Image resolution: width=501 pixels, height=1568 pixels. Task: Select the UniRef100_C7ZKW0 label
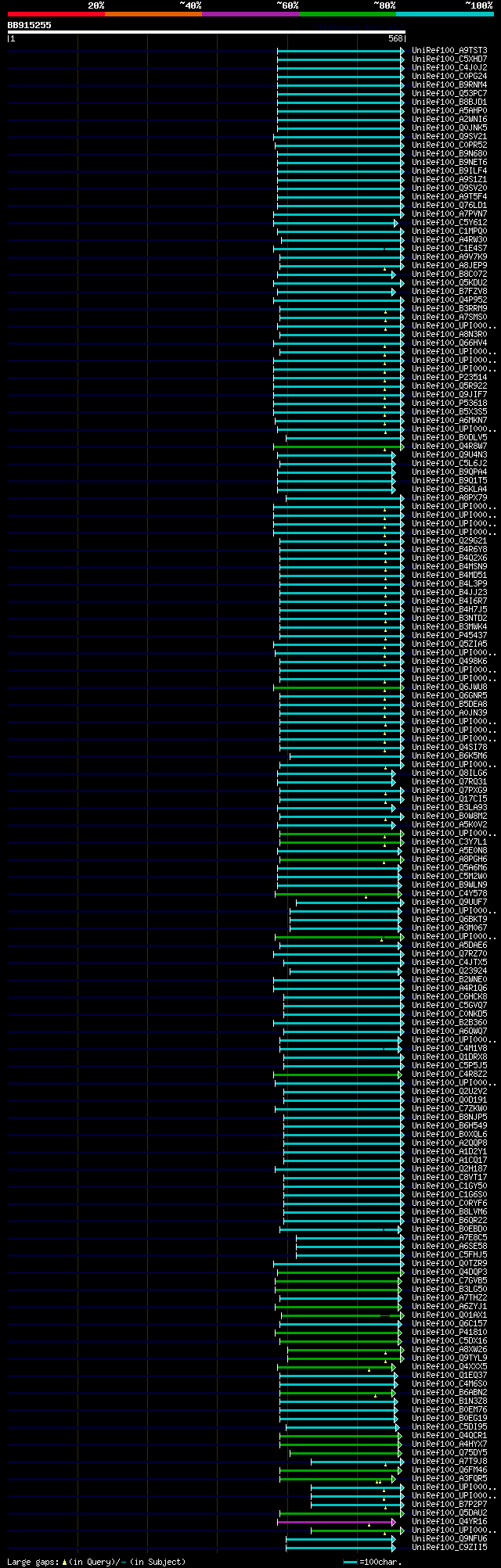tap(449, 1108)
